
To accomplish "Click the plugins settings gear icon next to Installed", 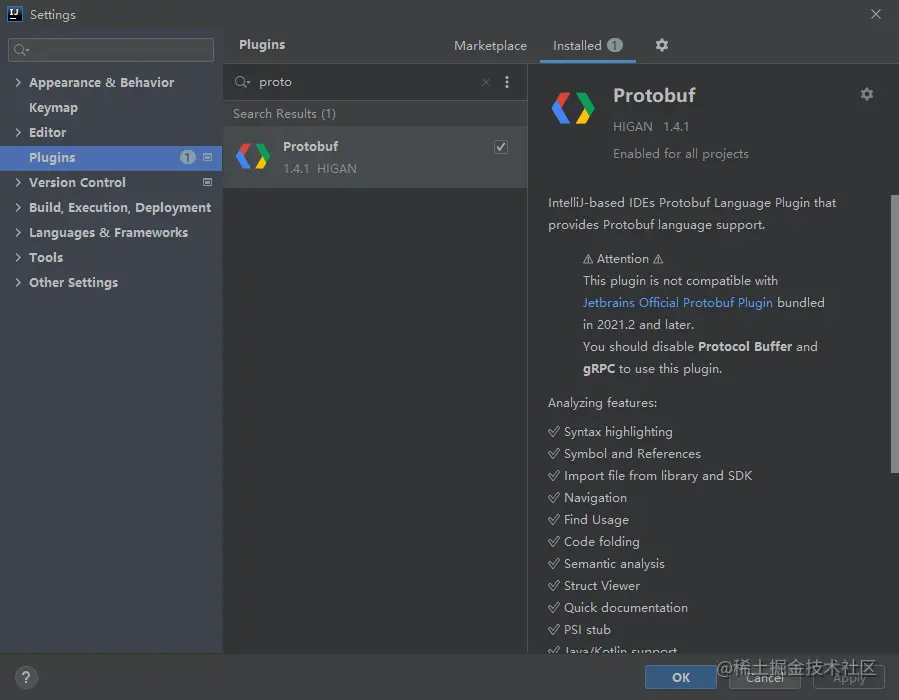I will tap(662, 45).
